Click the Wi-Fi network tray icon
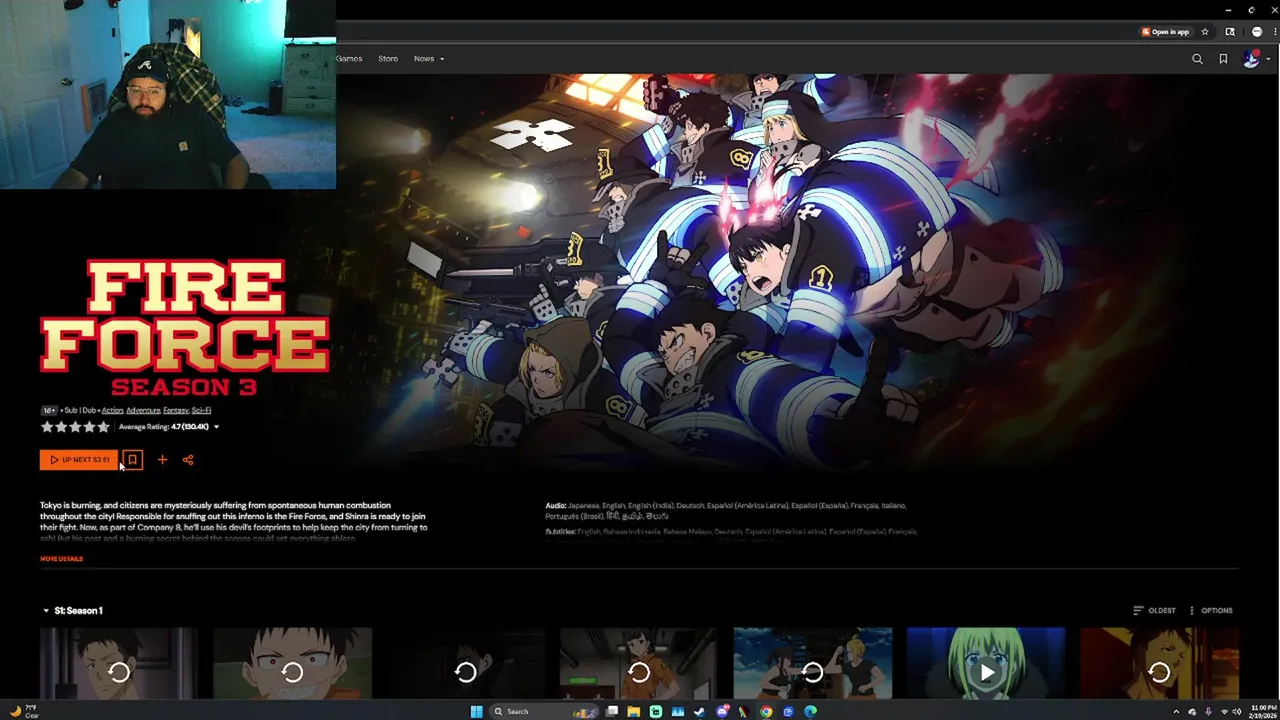The height and width of the screenshot is (720, 1280). point(1224,712)
